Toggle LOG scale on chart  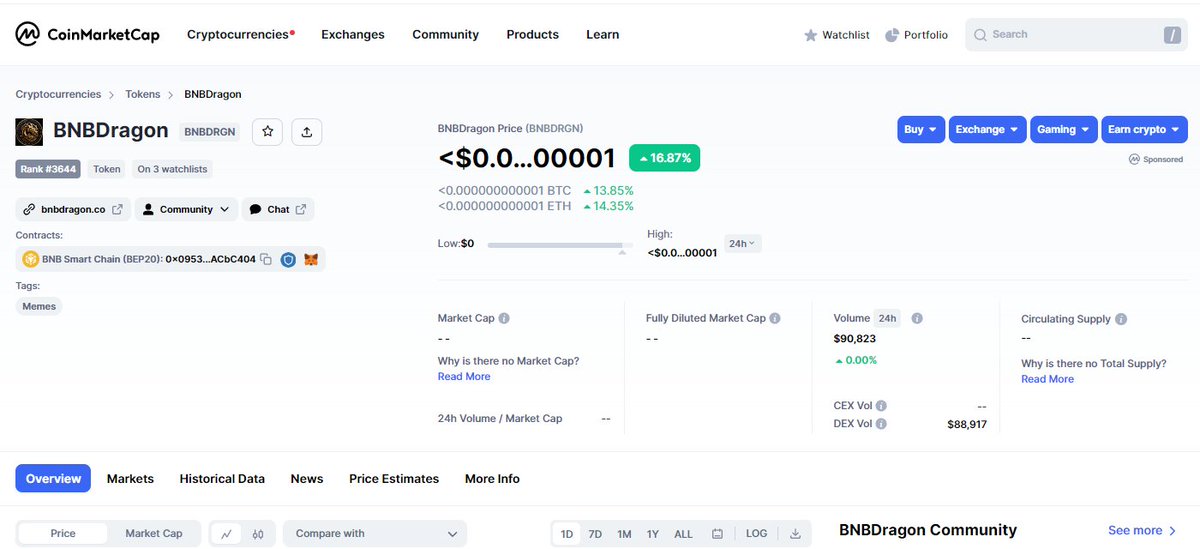click(757, 534)
